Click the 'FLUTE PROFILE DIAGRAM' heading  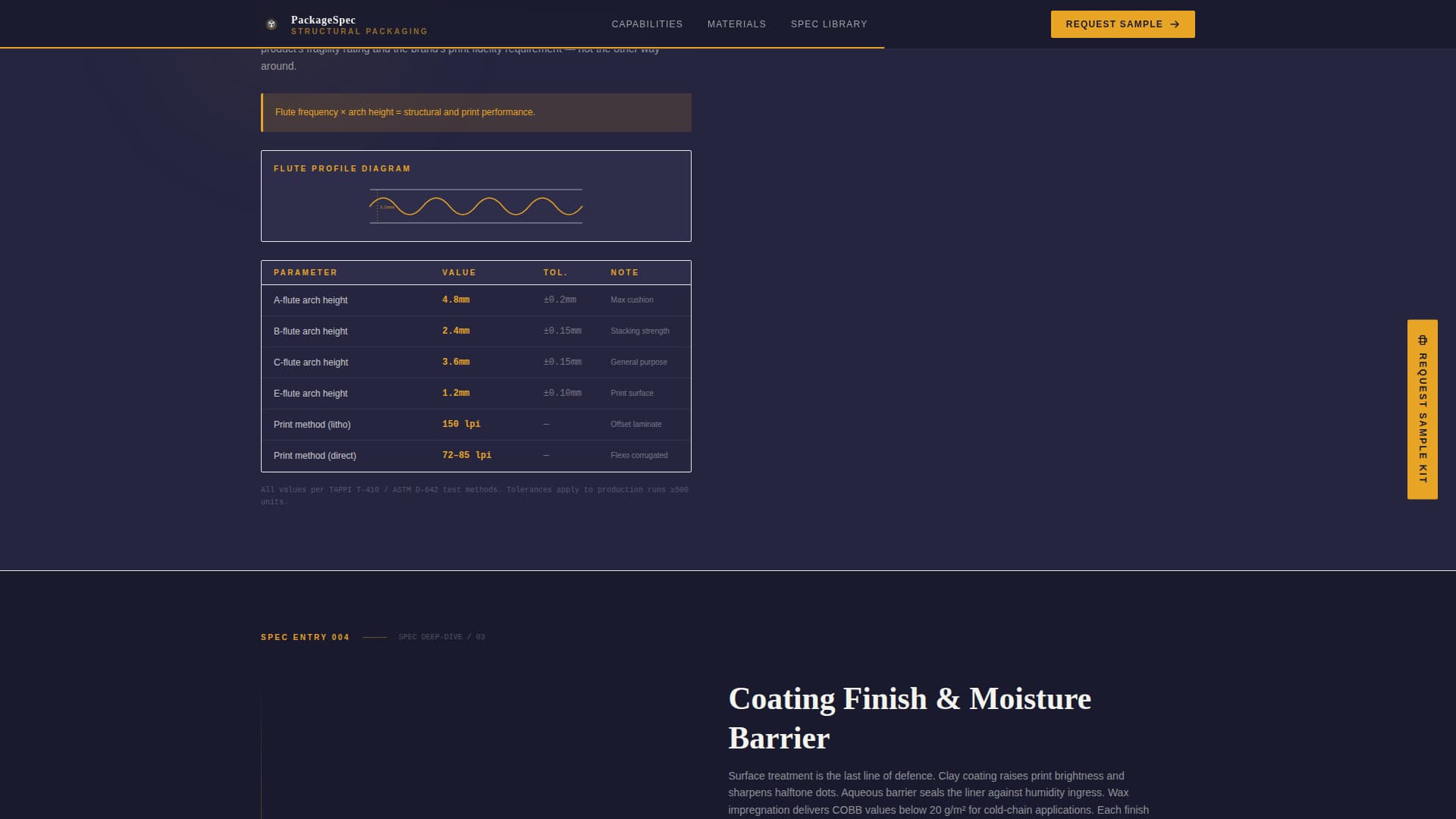(342, 168)
